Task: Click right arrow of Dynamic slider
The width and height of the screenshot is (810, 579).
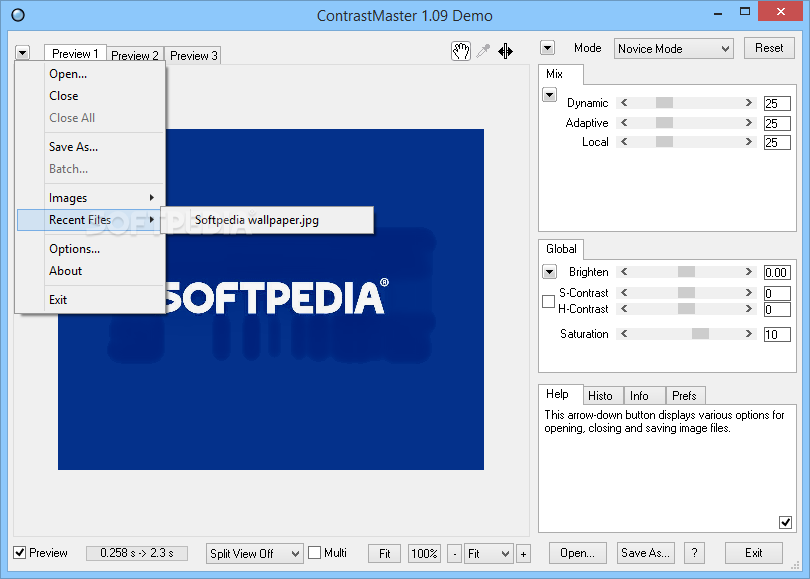Action: pyautogui.click(x=749, y=103)
